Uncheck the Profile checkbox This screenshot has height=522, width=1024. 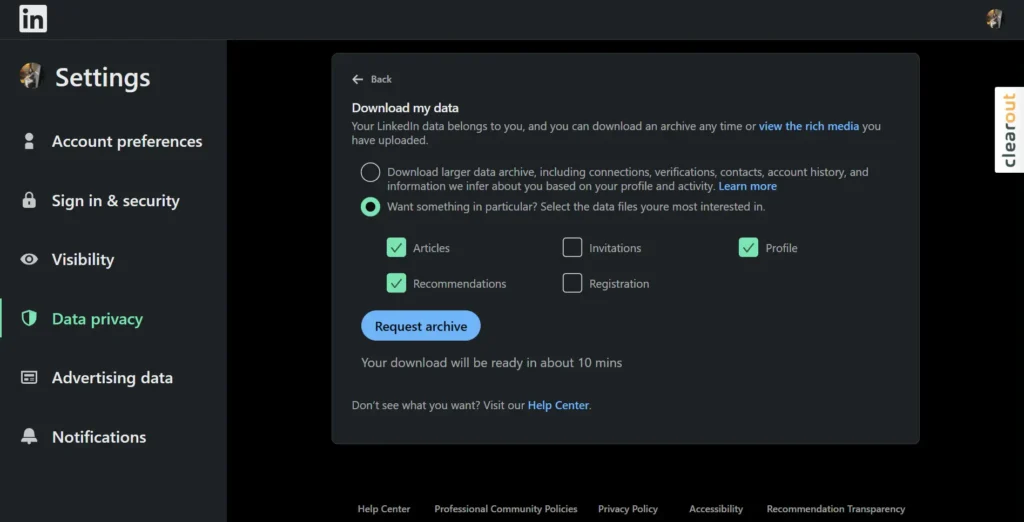click(748, 247)
